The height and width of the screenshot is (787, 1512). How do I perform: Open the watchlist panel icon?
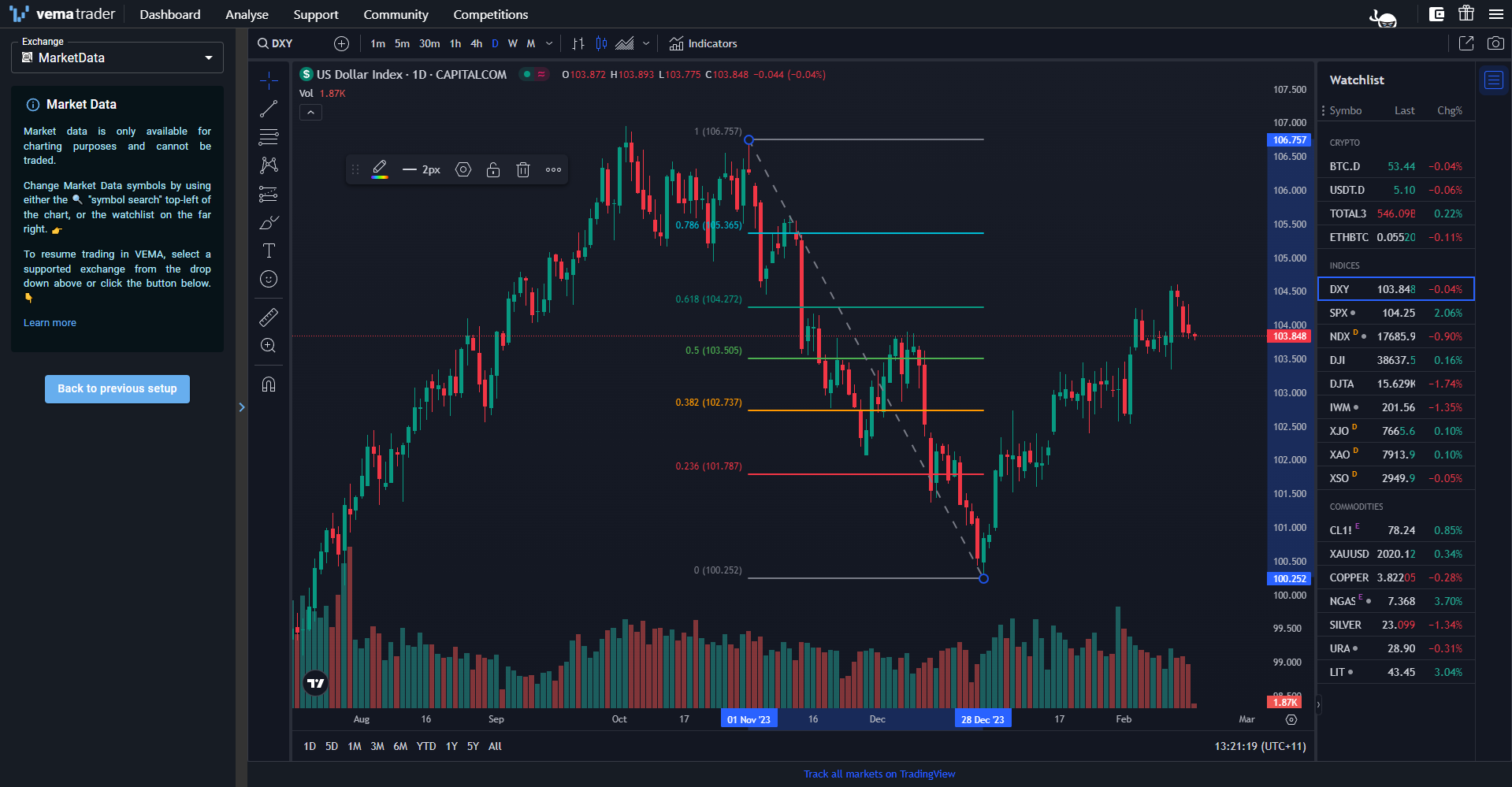click(1494, 80)
